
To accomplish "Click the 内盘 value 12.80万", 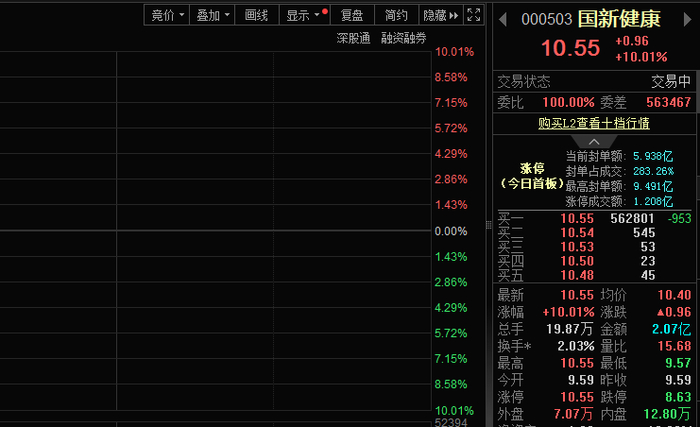I will (x=667, y=414).
